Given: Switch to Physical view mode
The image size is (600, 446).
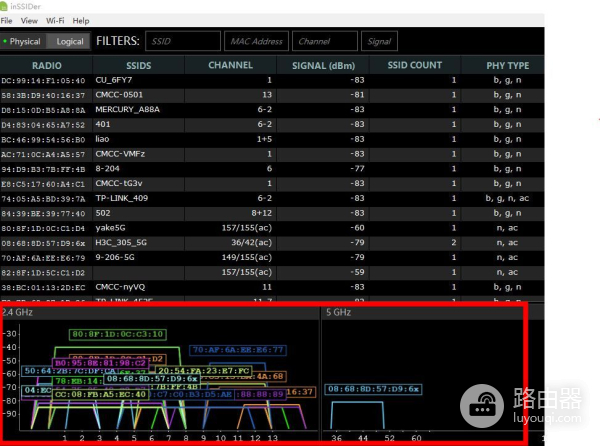Looking at the screenshot, I should tap(22, 41).
